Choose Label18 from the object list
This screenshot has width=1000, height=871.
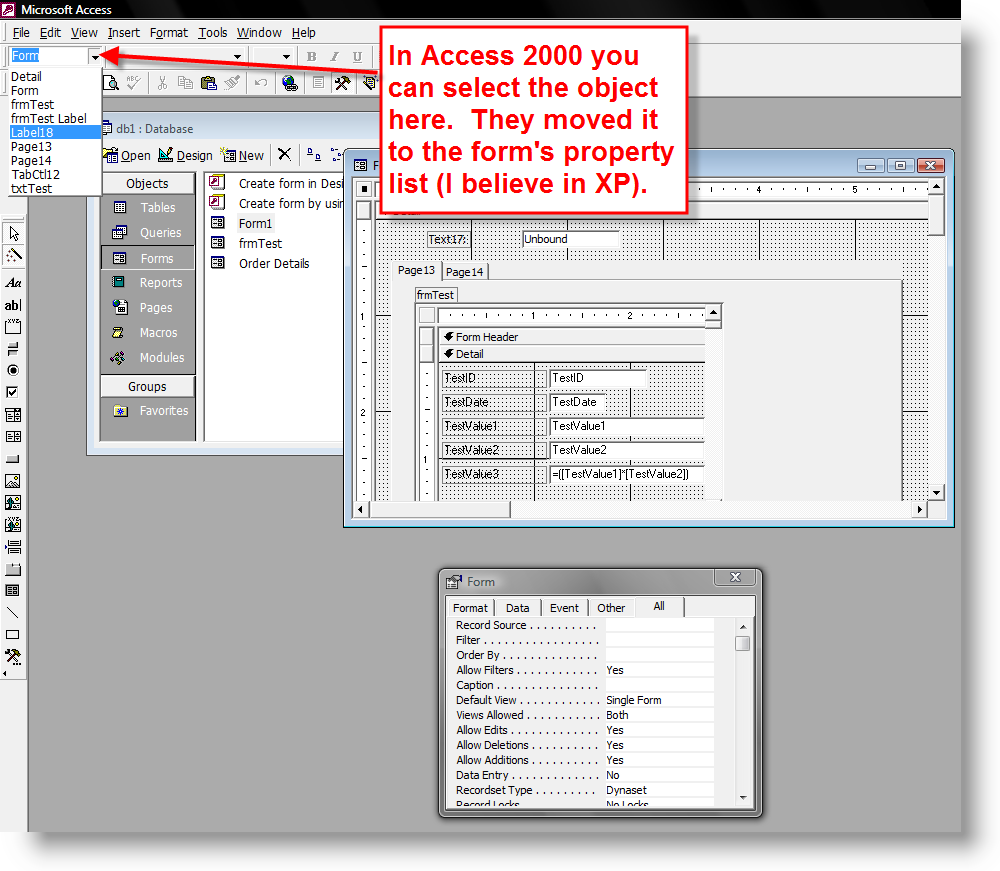[x=32, y=132]
